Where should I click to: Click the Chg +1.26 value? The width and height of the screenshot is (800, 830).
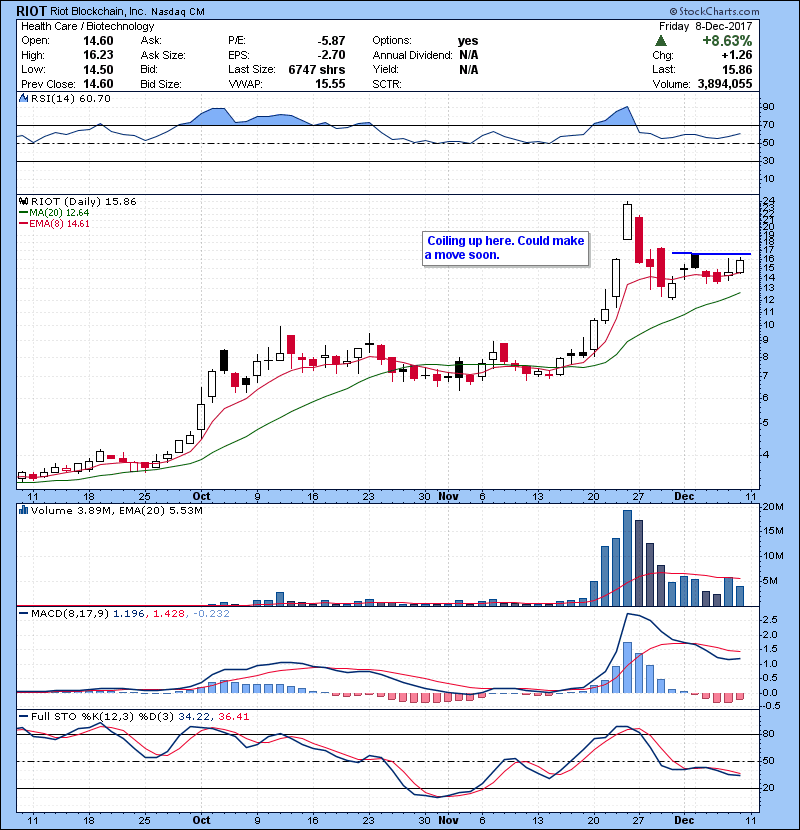coord(737,55)
